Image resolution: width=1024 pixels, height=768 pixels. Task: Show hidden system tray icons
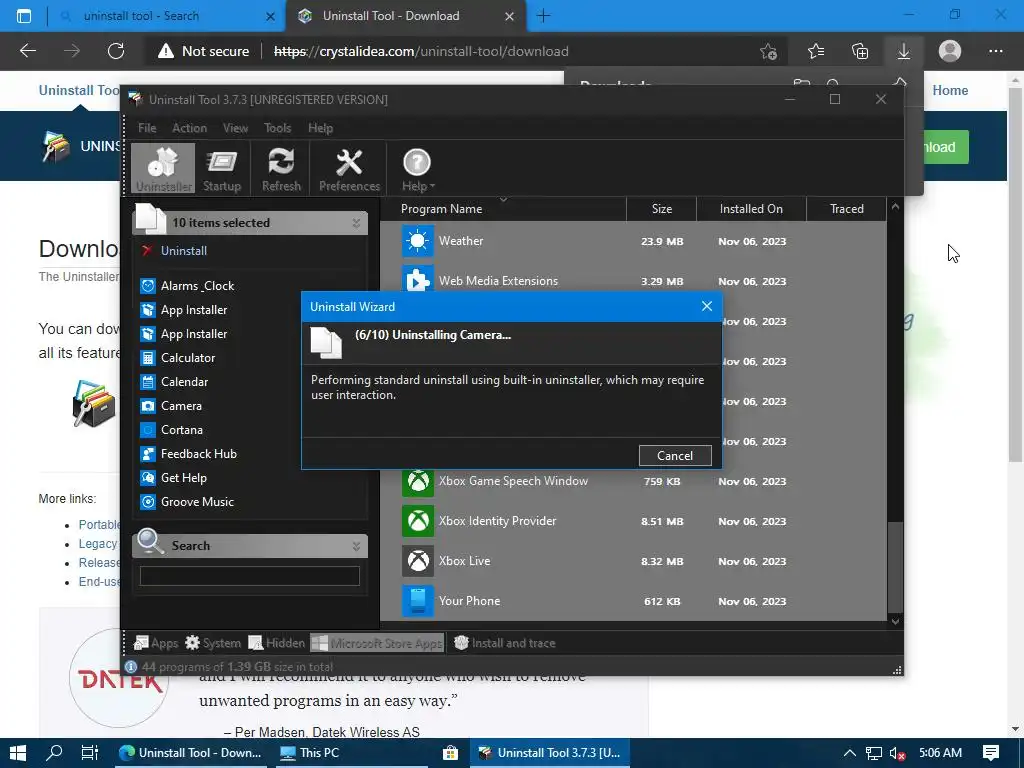pos(850,753)
